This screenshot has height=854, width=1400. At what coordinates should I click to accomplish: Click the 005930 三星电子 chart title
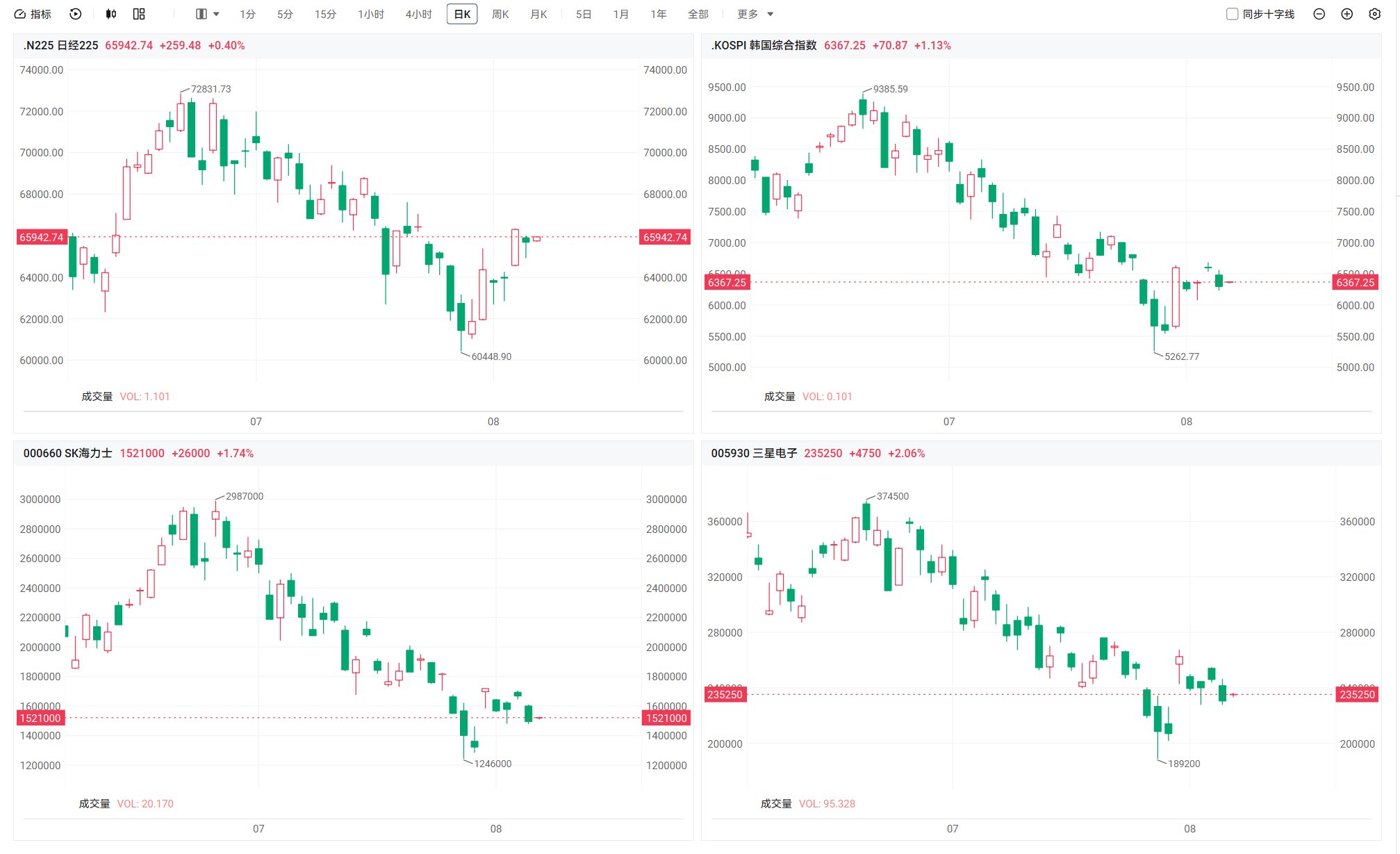click(x=754, y=453)
